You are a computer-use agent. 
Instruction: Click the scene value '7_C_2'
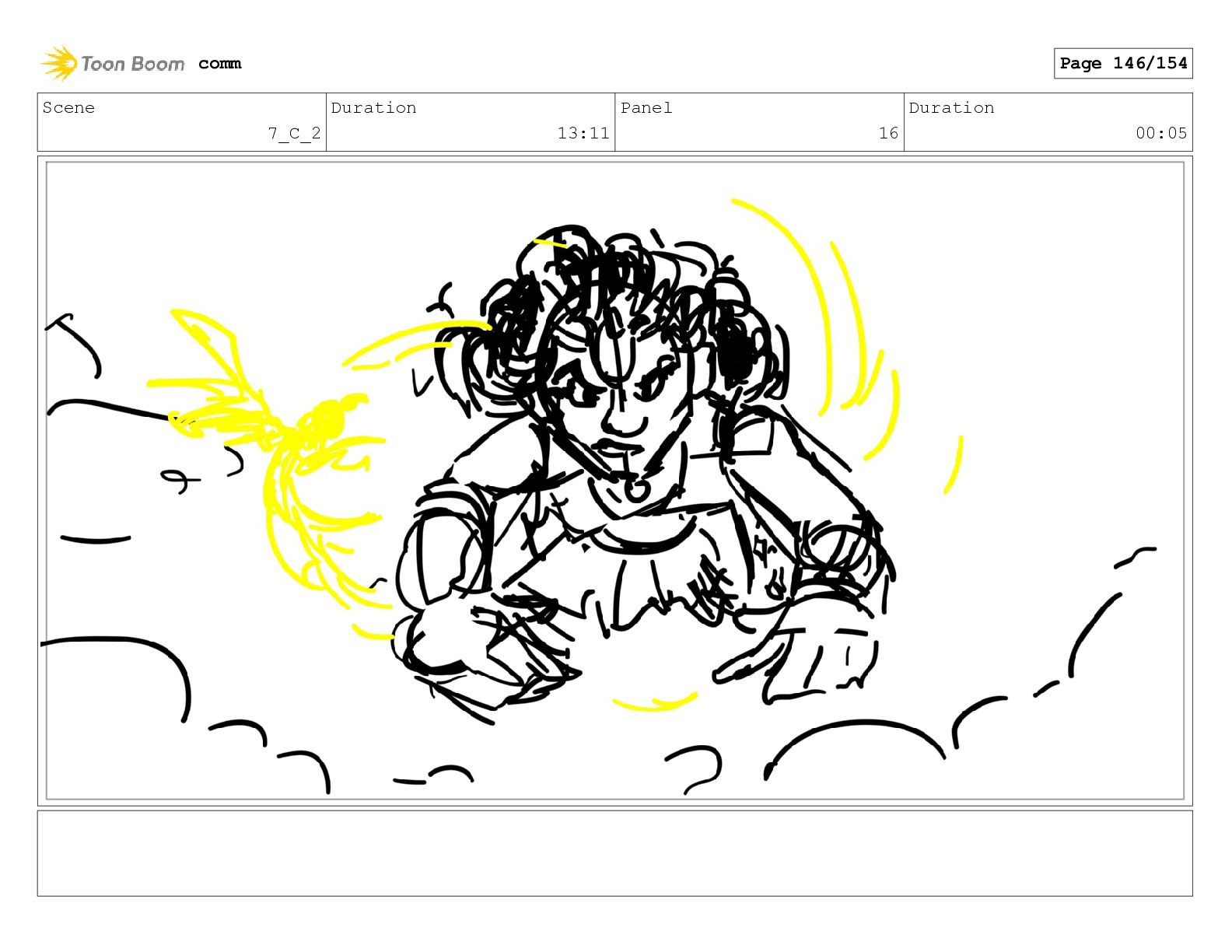click(x=294, y=133)
